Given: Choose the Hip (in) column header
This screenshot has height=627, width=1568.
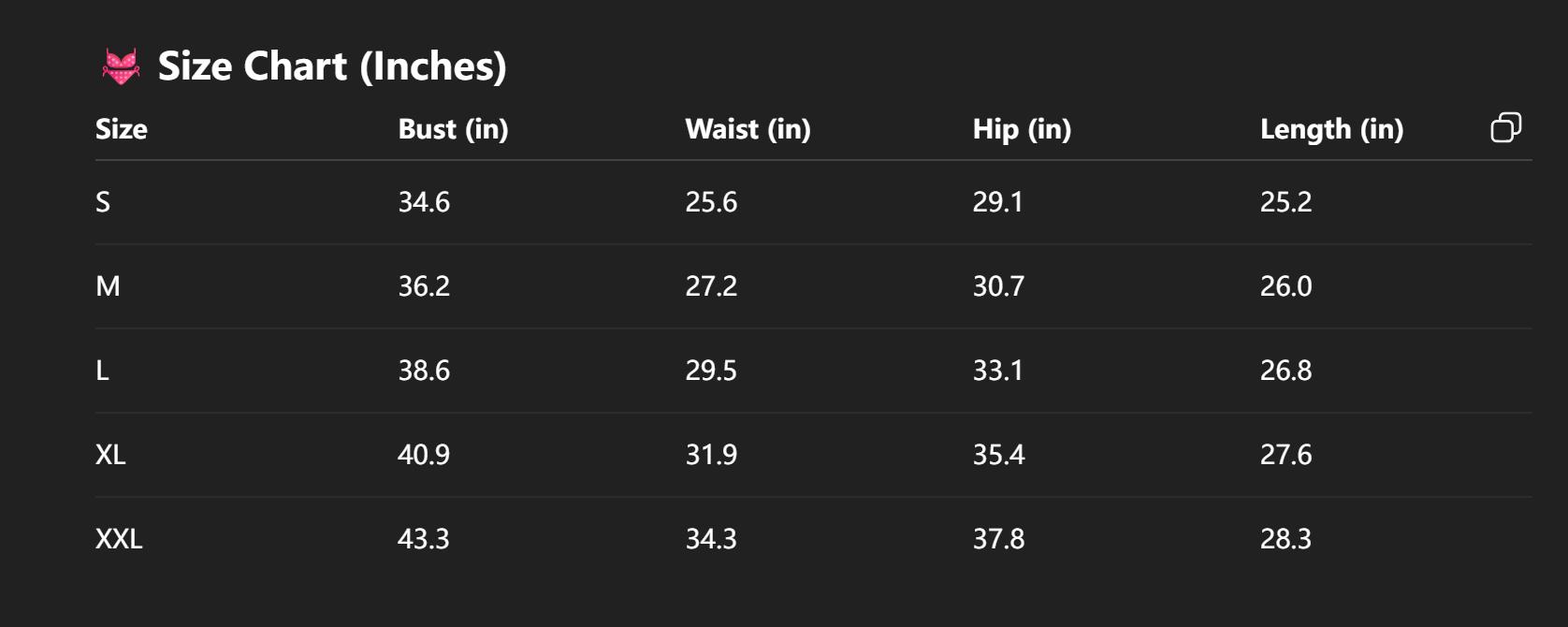Looking at the screenshot, I should (x=1022, y=129).
